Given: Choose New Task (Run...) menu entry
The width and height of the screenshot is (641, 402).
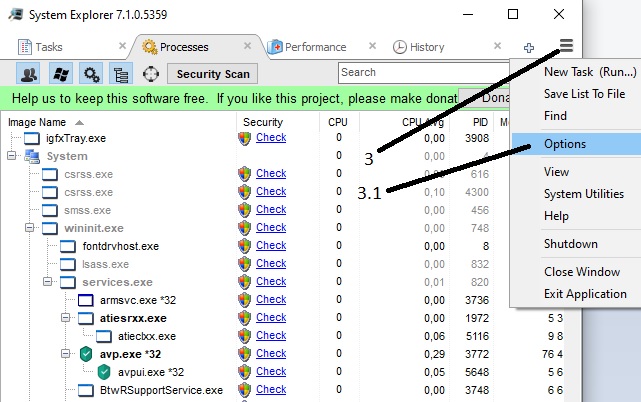Looking at the screenshot, I should [590, 72].
